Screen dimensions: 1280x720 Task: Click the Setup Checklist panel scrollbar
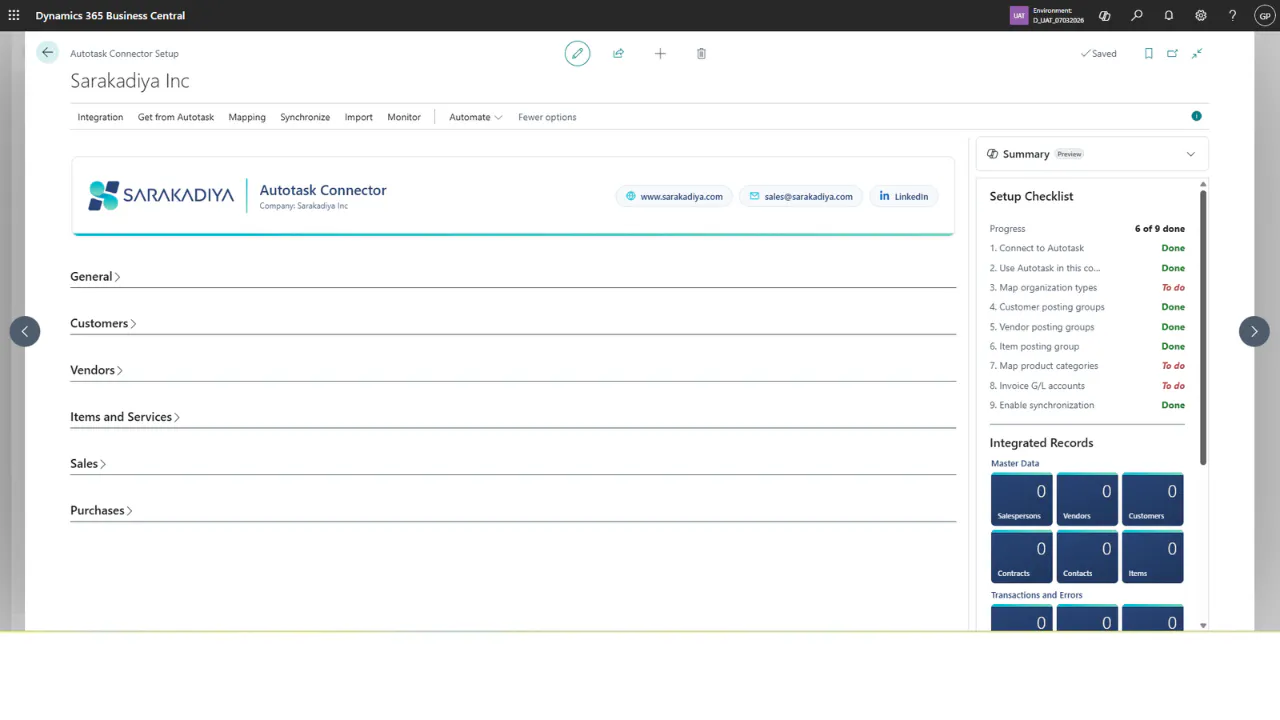pyautogui.click(x=1203, y=327)
